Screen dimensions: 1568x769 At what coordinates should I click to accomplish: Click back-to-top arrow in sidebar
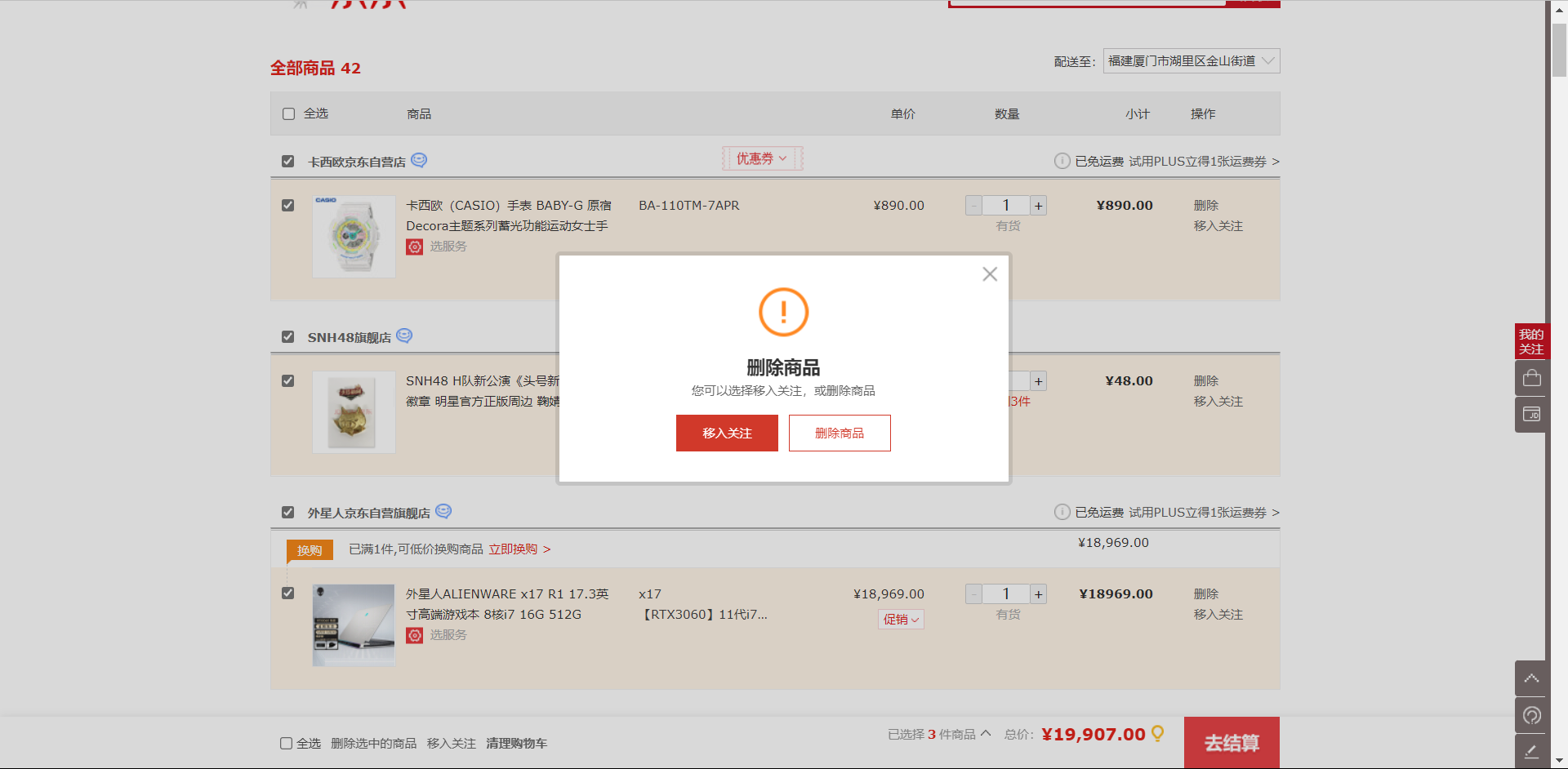(1531, 678)
